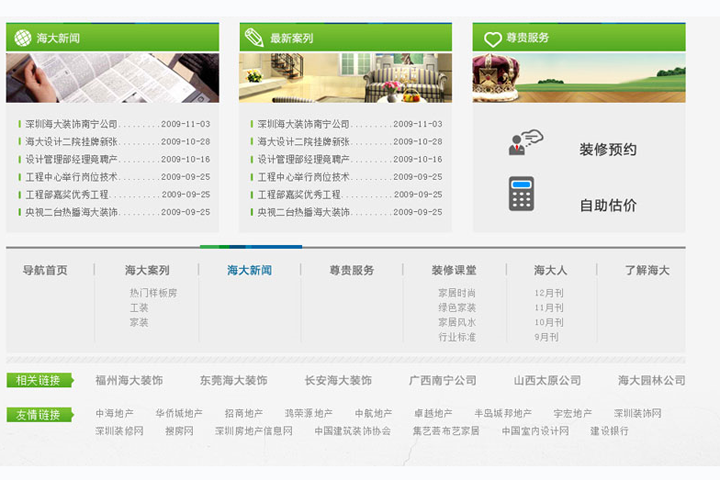Open the 了解海大 navigation item
The height and width of the screenshot is (480, 720).
pyautogui.click(x=647, y=270)
